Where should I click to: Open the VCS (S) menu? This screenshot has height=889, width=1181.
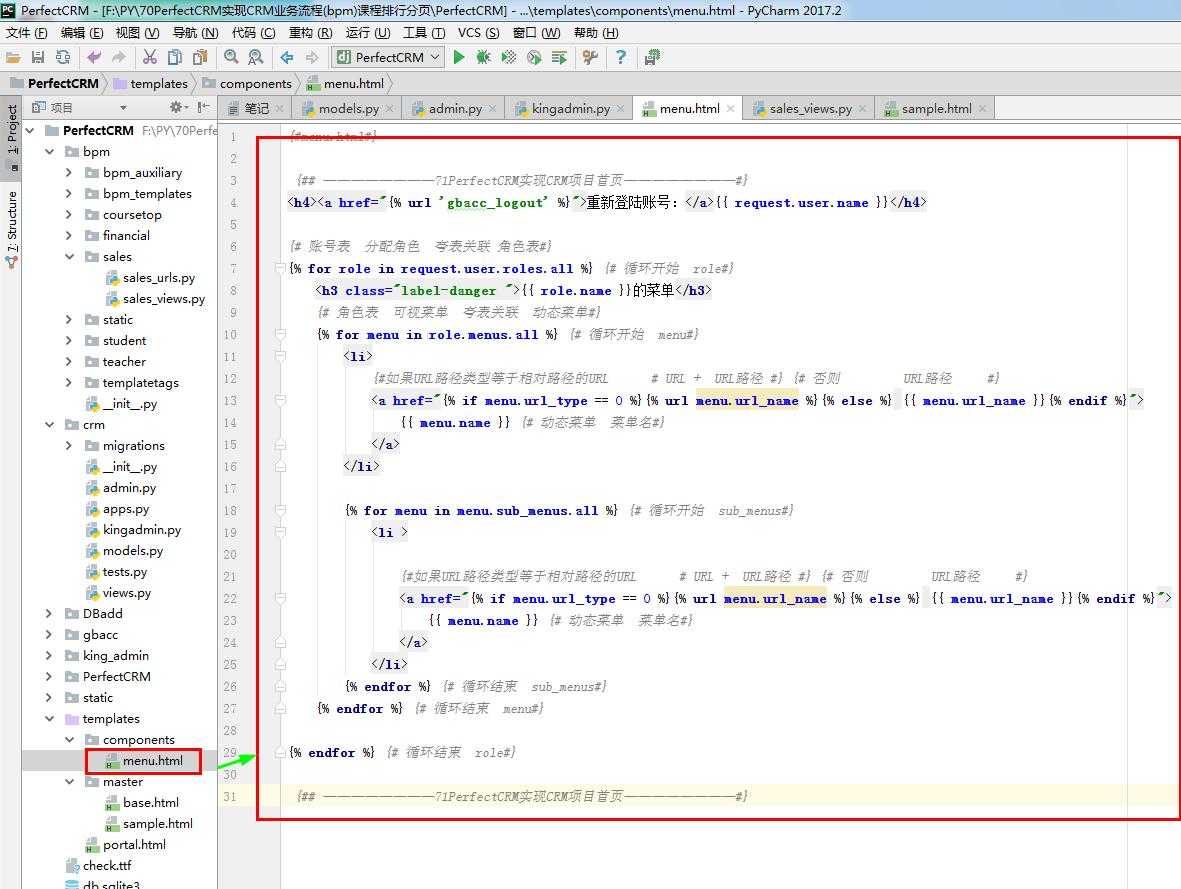coord(478,32)
